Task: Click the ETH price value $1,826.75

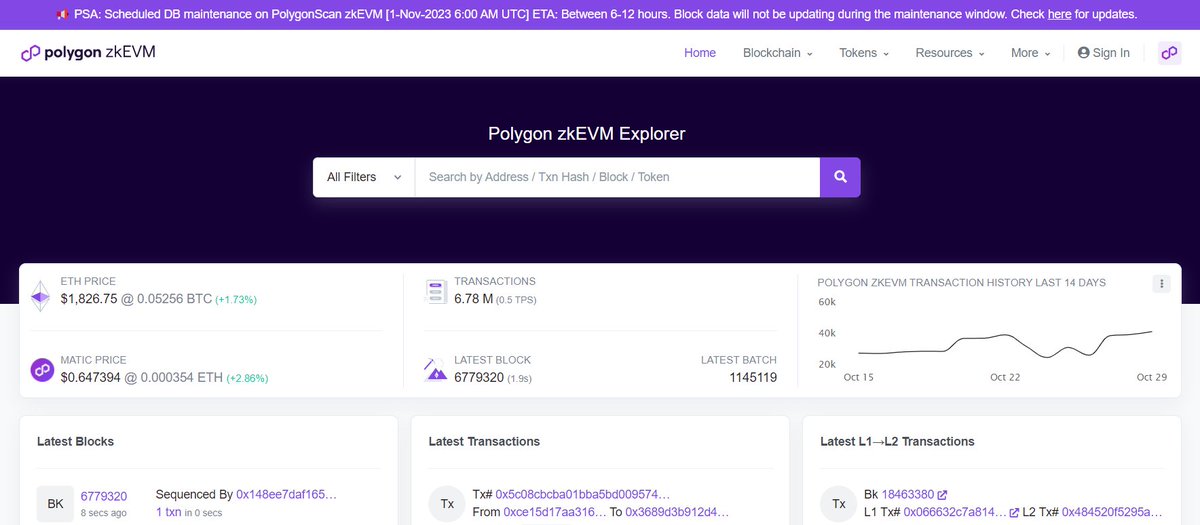Action: (89, 299)
